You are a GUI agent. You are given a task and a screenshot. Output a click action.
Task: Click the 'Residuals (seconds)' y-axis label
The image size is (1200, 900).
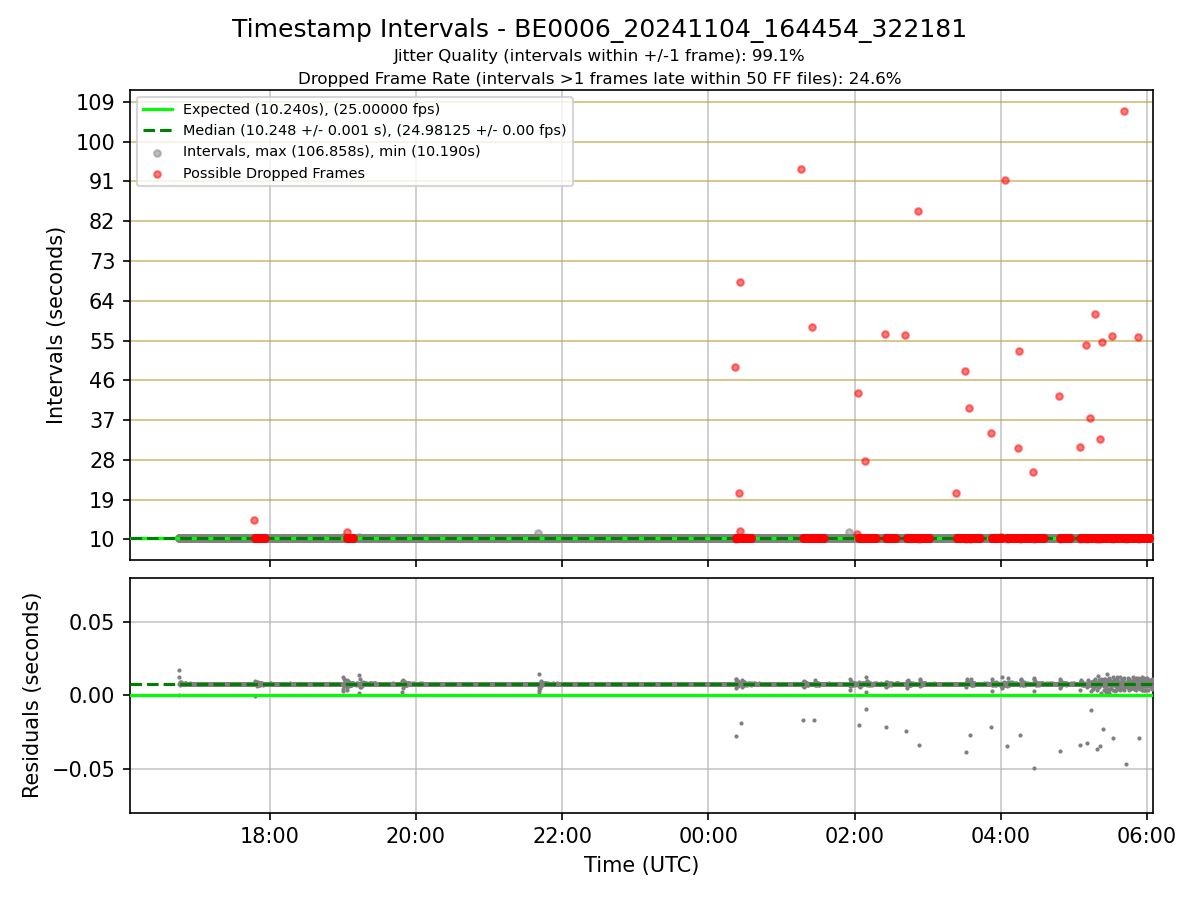click(x=32, y=695)
